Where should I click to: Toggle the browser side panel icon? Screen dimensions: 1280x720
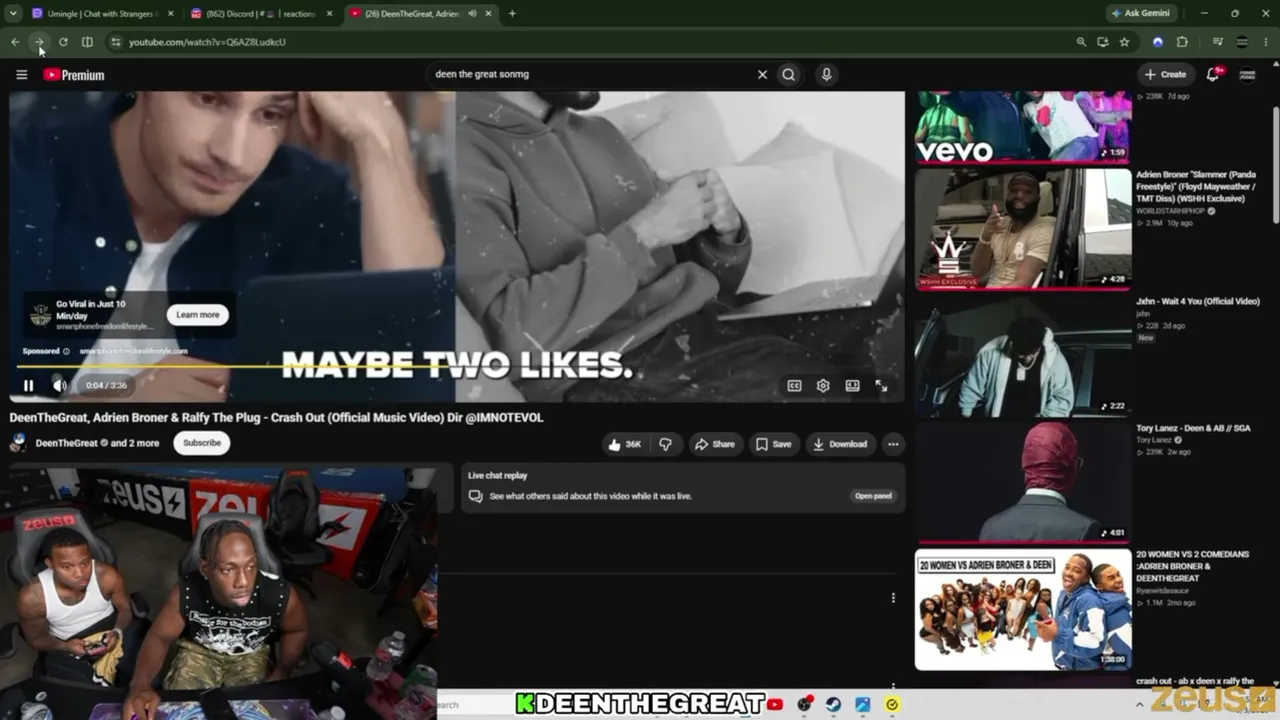[87, 42]
